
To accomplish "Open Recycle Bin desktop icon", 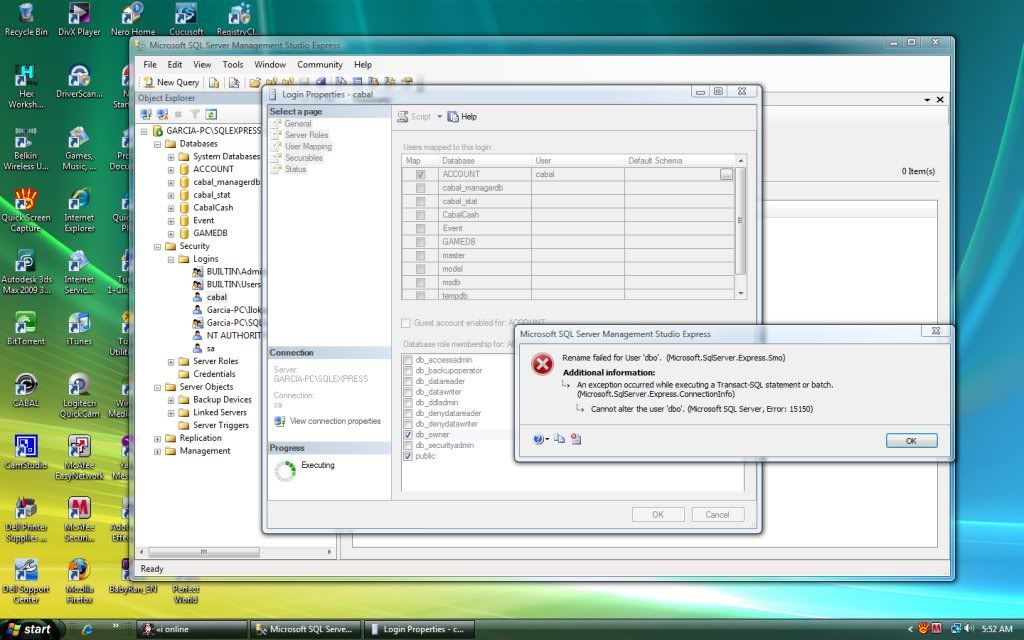I will [25, 20].
